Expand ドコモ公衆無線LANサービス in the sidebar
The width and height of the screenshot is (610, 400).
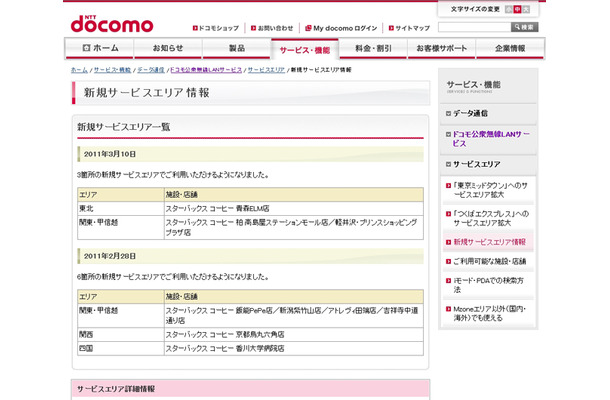493,138
